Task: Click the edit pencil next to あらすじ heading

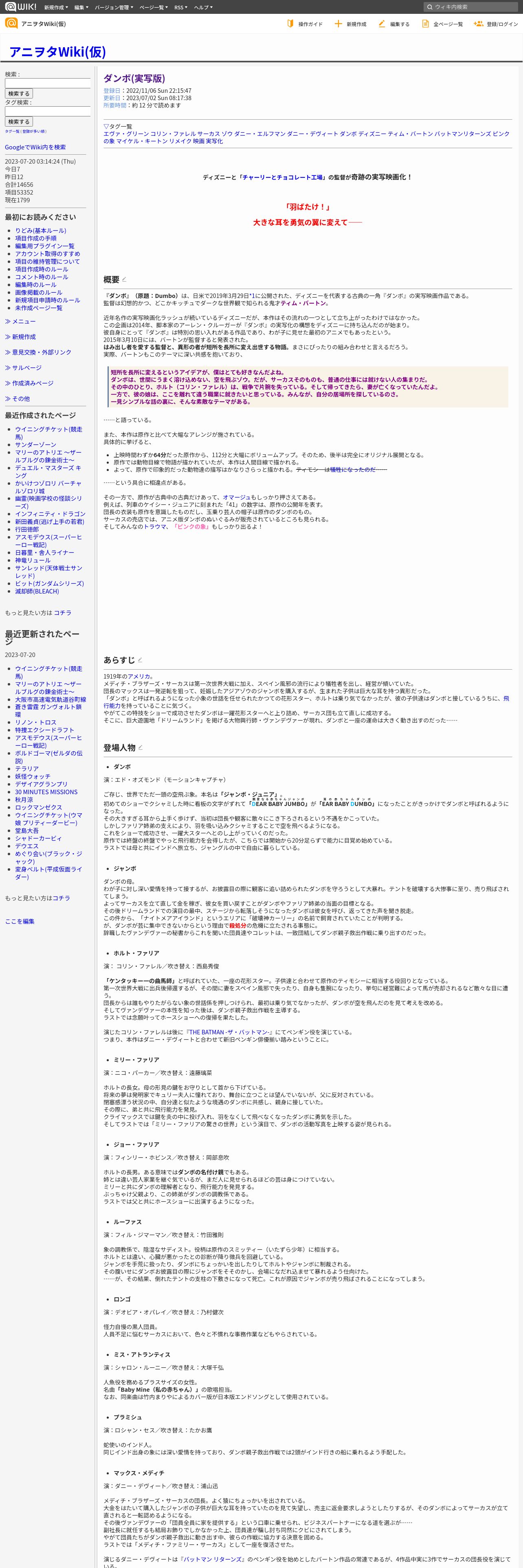Action: (x=140, y=660)
